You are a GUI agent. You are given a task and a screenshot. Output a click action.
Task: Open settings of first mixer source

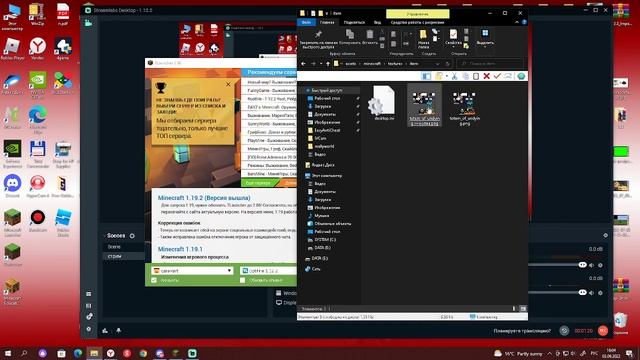(x=600, y=265)
